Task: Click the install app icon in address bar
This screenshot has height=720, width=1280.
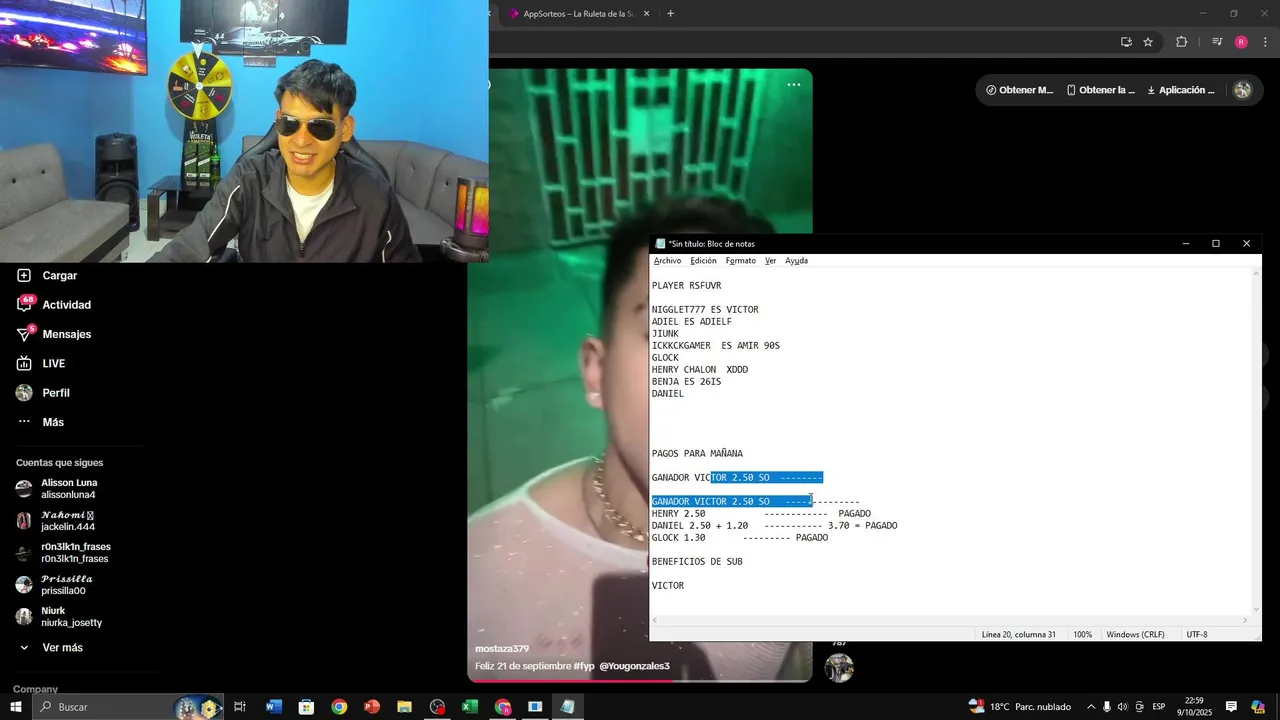Action: (x=1126, y=42)
